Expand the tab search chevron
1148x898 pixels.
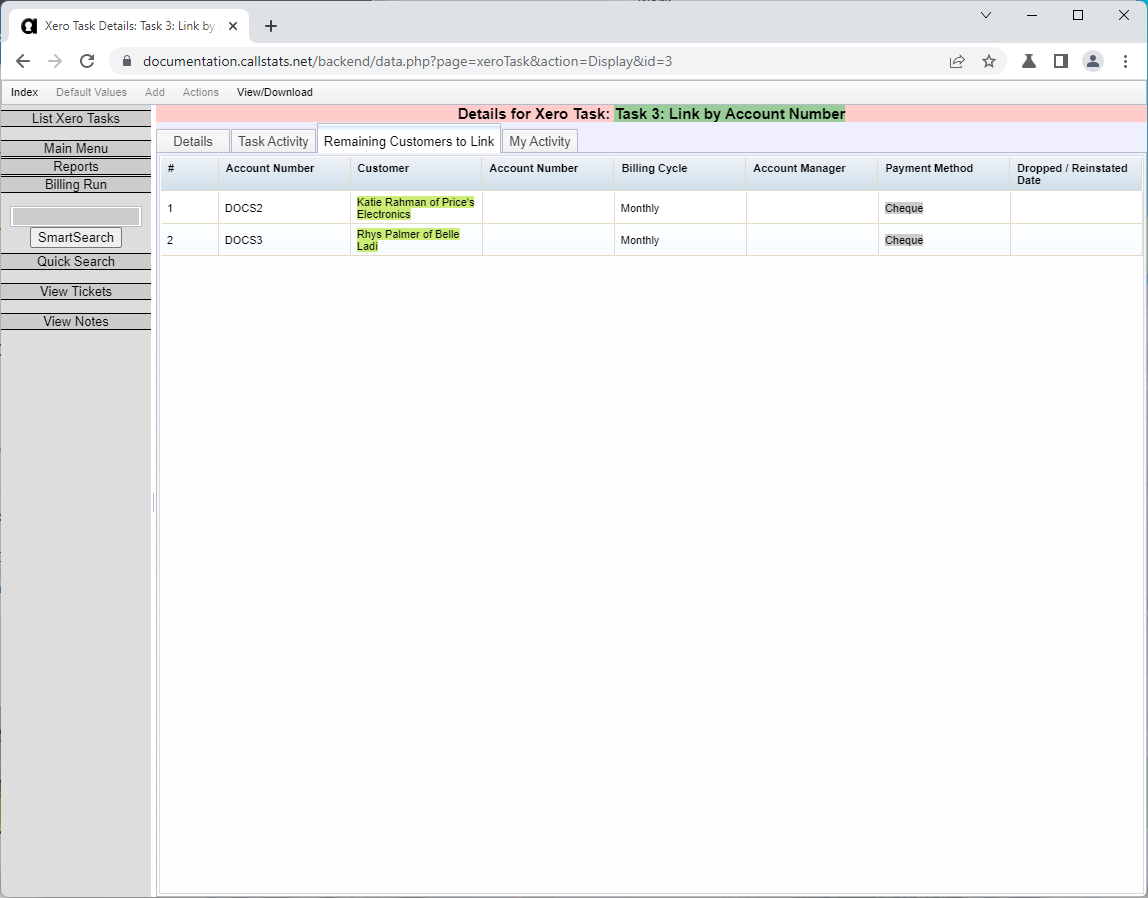[986, 15]
